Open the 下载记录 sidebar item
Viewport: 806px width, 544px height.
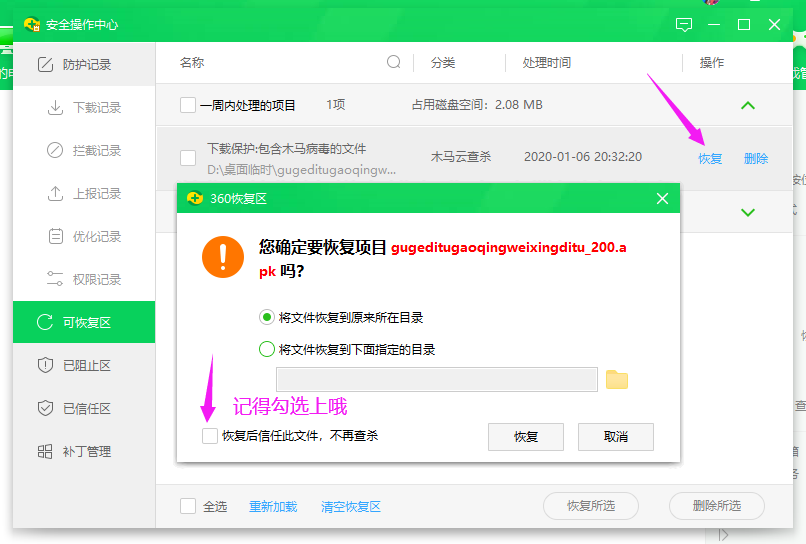84,107
